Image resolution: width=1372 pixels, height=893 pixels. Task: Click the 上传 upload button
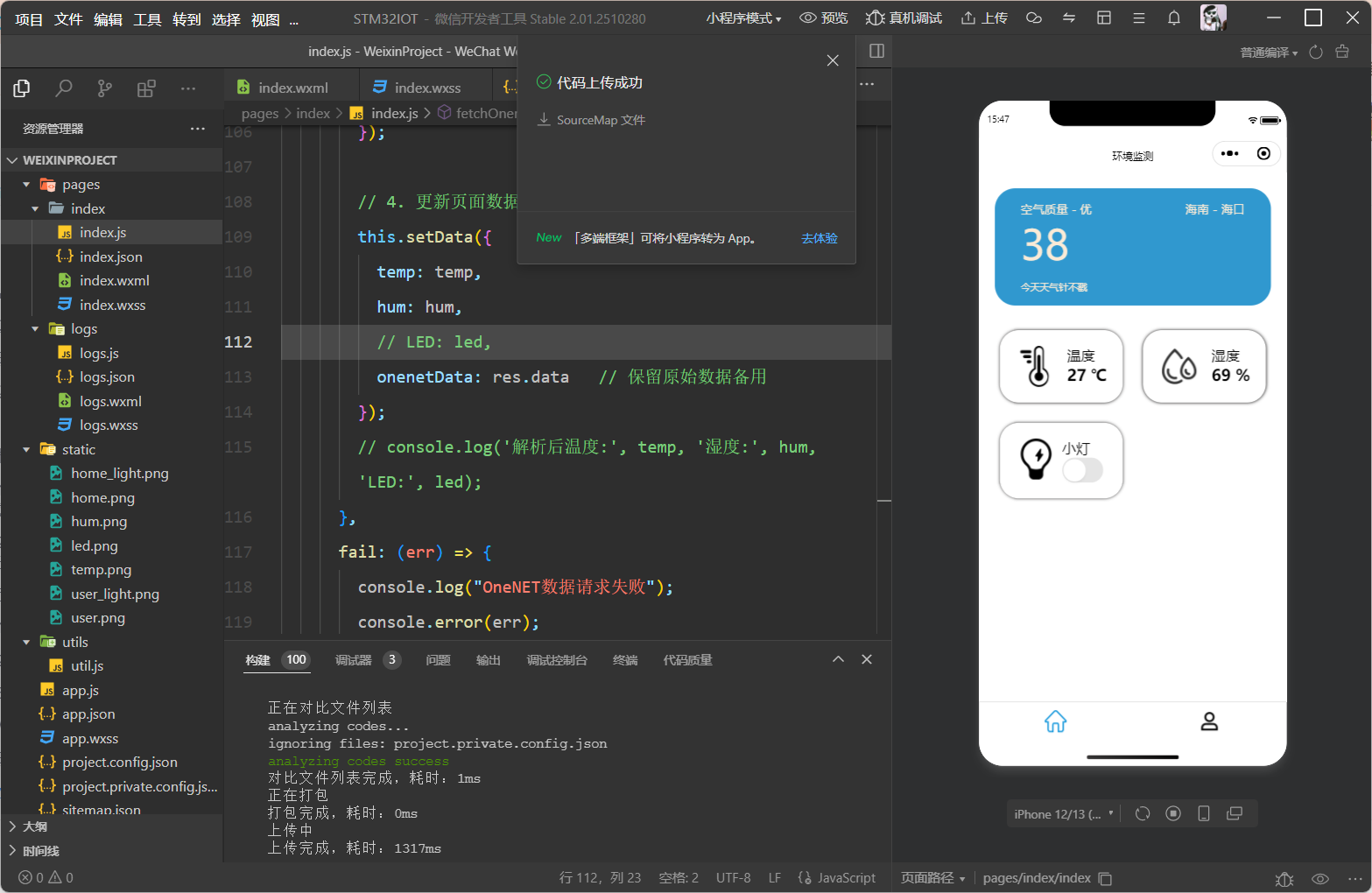coord(984,18)
